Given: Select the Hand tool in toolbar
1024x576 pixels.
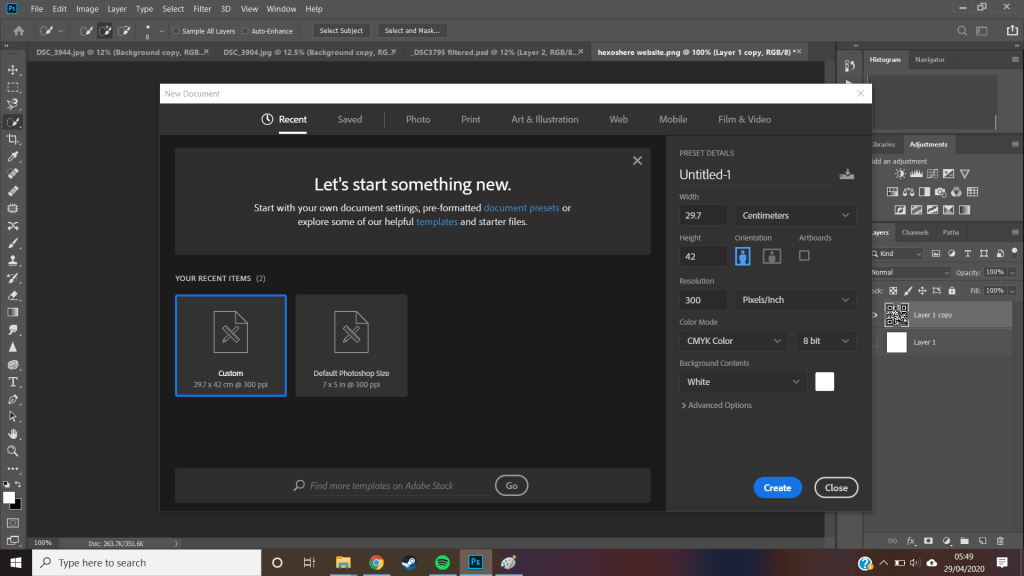Looking at the screenshot, I should tap(14, 434).
